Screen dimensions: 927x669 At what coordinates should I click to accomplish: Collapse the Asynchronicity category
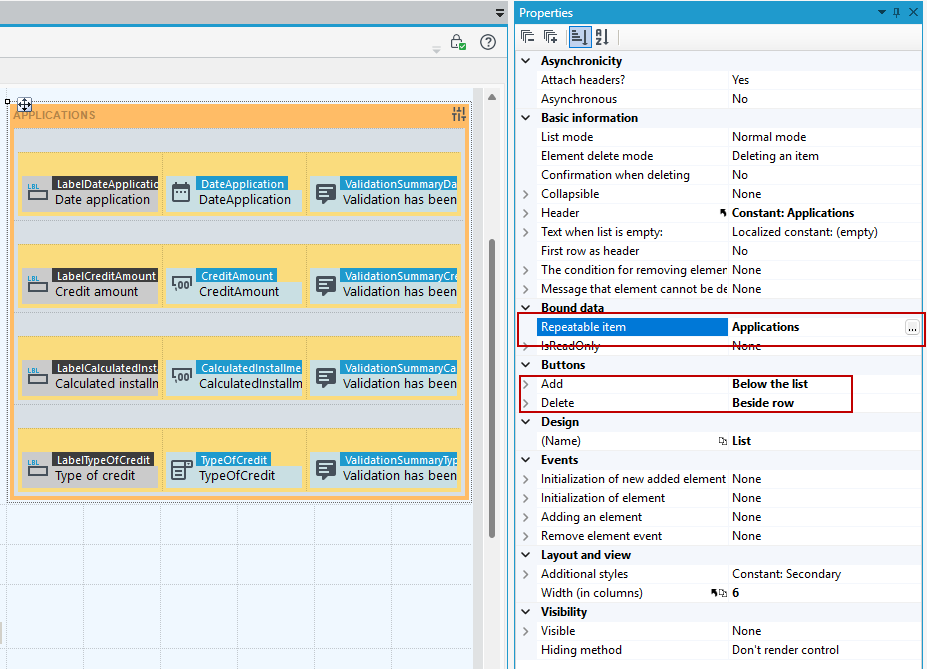point(526,61)
